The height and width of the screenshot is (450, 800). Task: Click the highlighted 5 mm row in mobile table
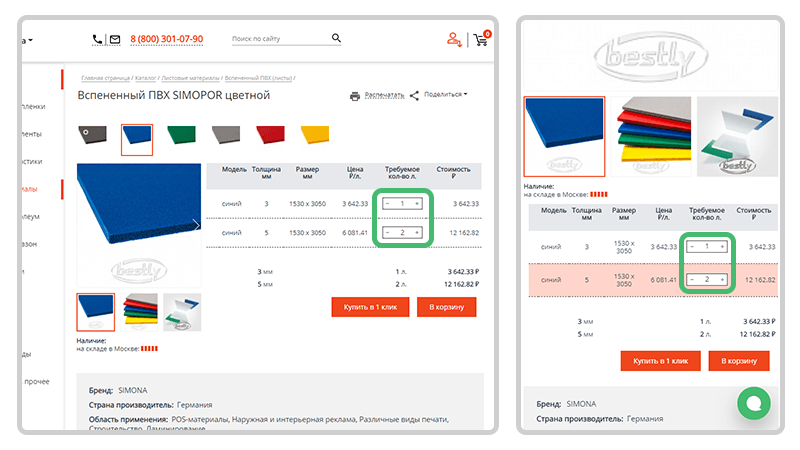(653, 280)
